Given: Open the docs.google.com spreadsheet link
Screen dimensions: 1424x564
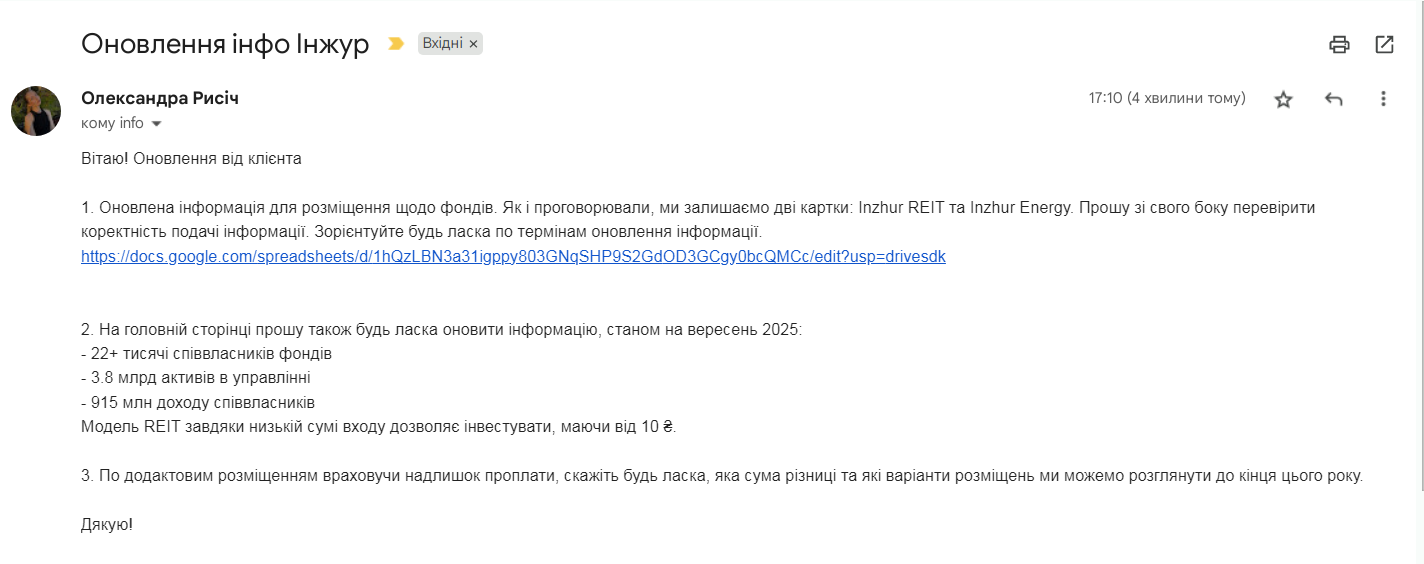Looking at the screenshot, I should coord(513,257).
